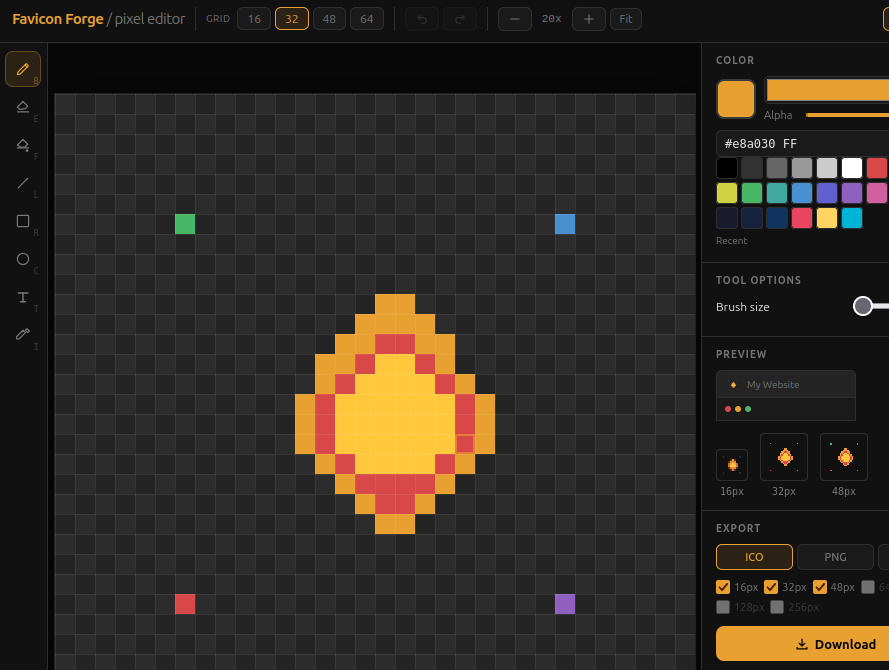
Task: Adjust the Alpha slider
Action: [847, 115]
